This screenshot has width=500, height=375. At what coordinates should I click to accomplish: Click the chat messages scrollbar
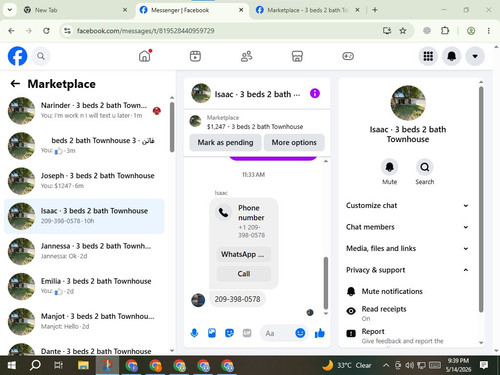[326, 283]
